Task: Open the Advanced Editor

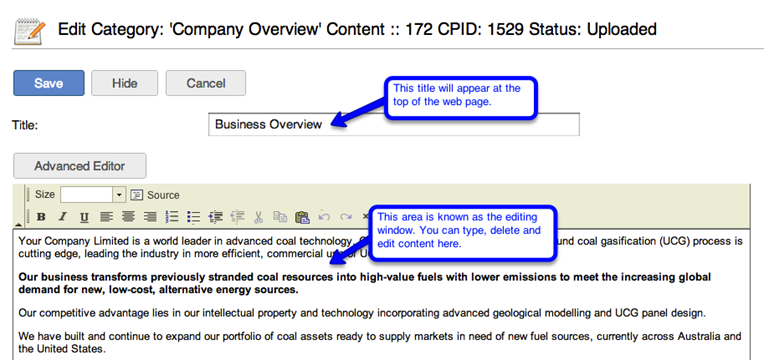Action: tap(80, 166)
